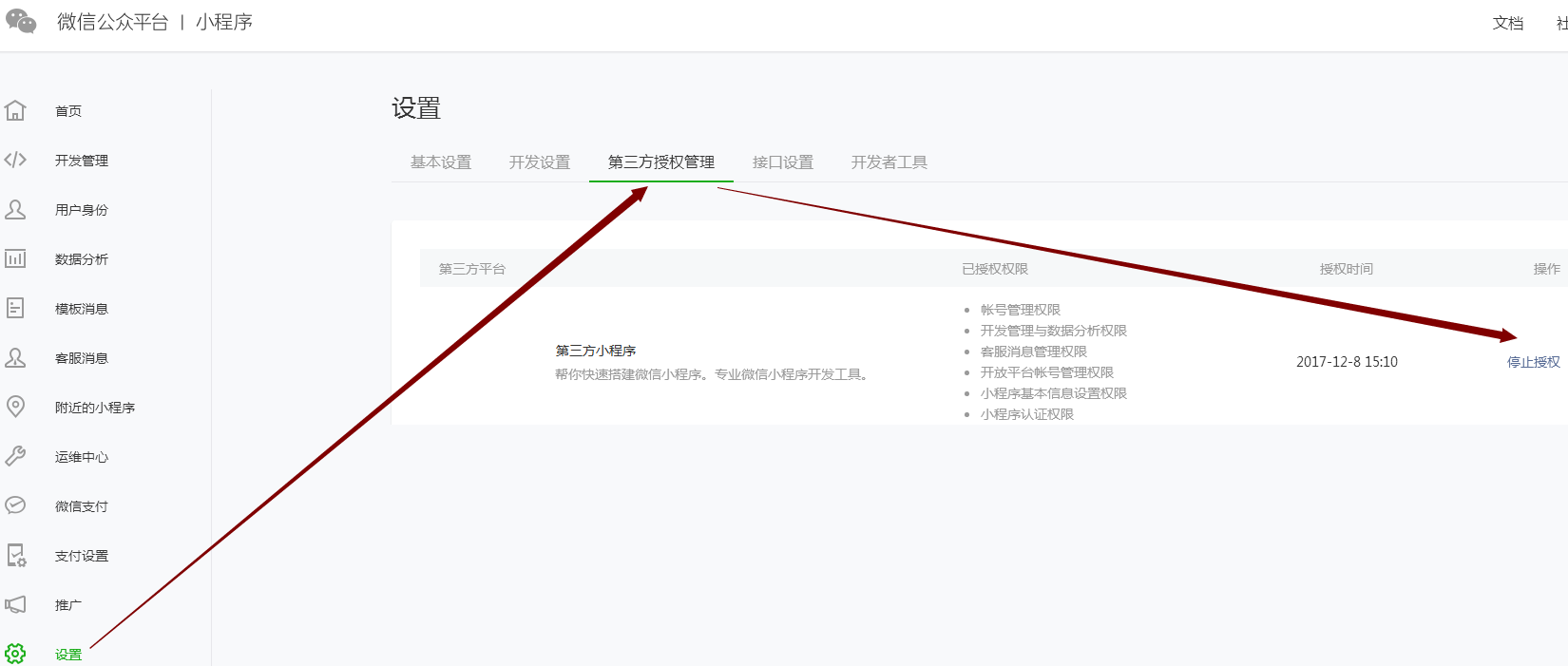Click the green settings gear icon
Image resolution: width=1568 pixels, height=666 pixels.
click(15, 654)
